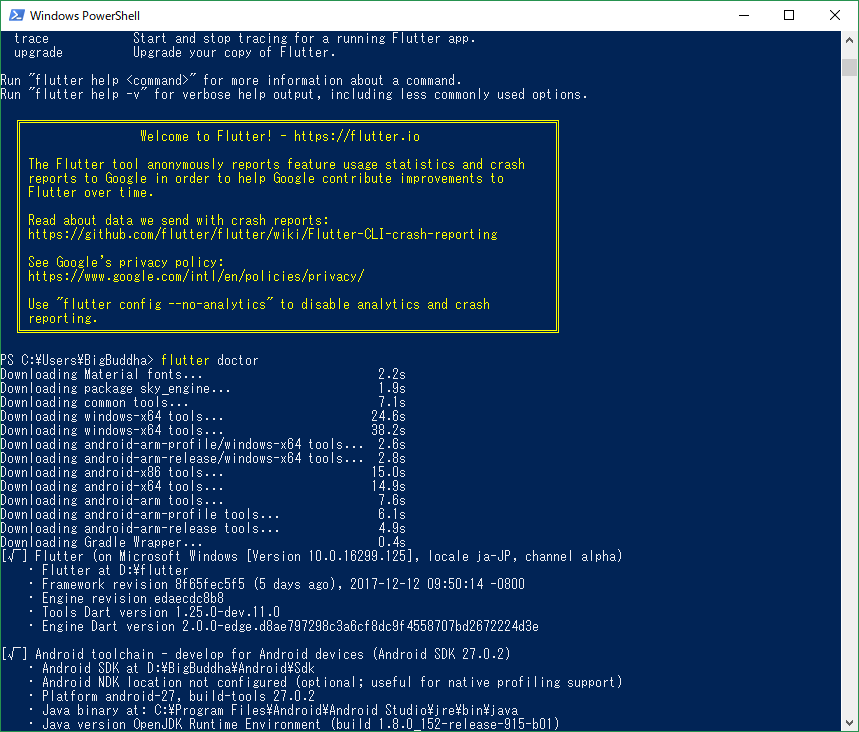Click 'flutter help <command>' hint line
Image resolution: width=859 pixels, height=732 pixels.
[x=231, y=81]
